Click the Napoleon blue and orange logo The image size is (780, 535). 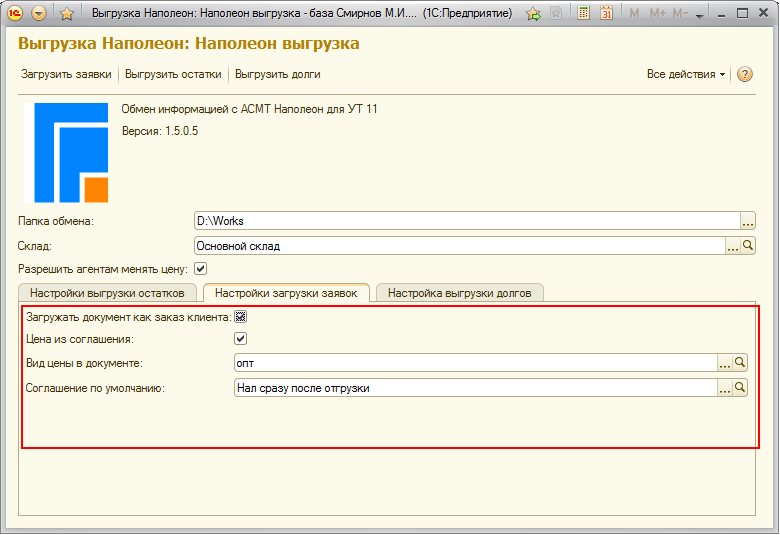pyautogui.click(x=66, y=152)
